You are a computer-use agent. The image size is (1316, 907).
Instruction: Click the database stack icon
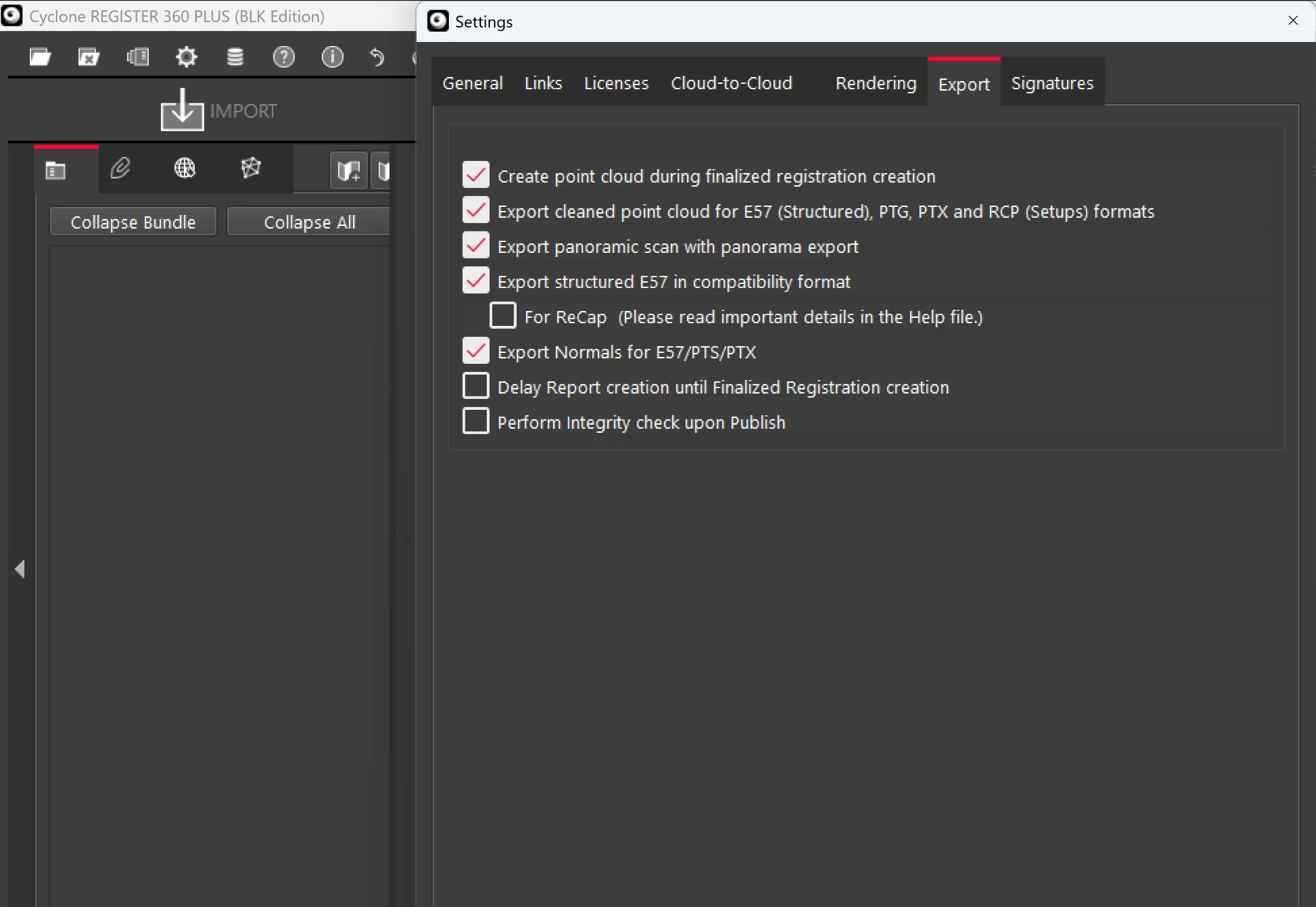(x=235, y=57)
